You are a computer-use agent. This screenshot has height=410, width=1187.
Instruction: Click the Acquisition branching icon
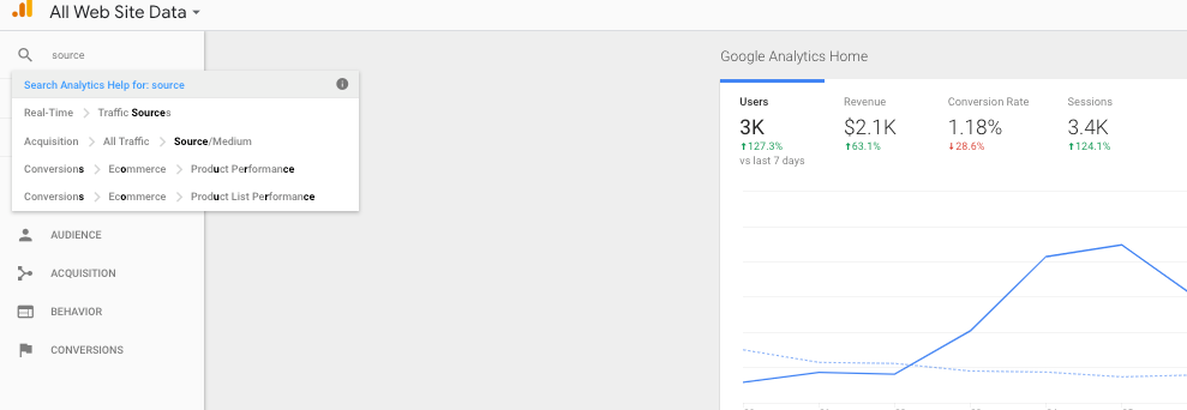coord(26,273)
